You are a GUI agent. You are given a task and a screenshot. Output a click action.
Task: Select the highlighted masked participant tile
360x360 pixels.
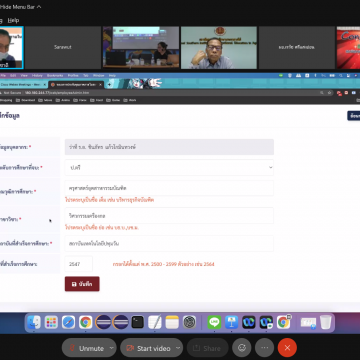[x=11, y=48]
